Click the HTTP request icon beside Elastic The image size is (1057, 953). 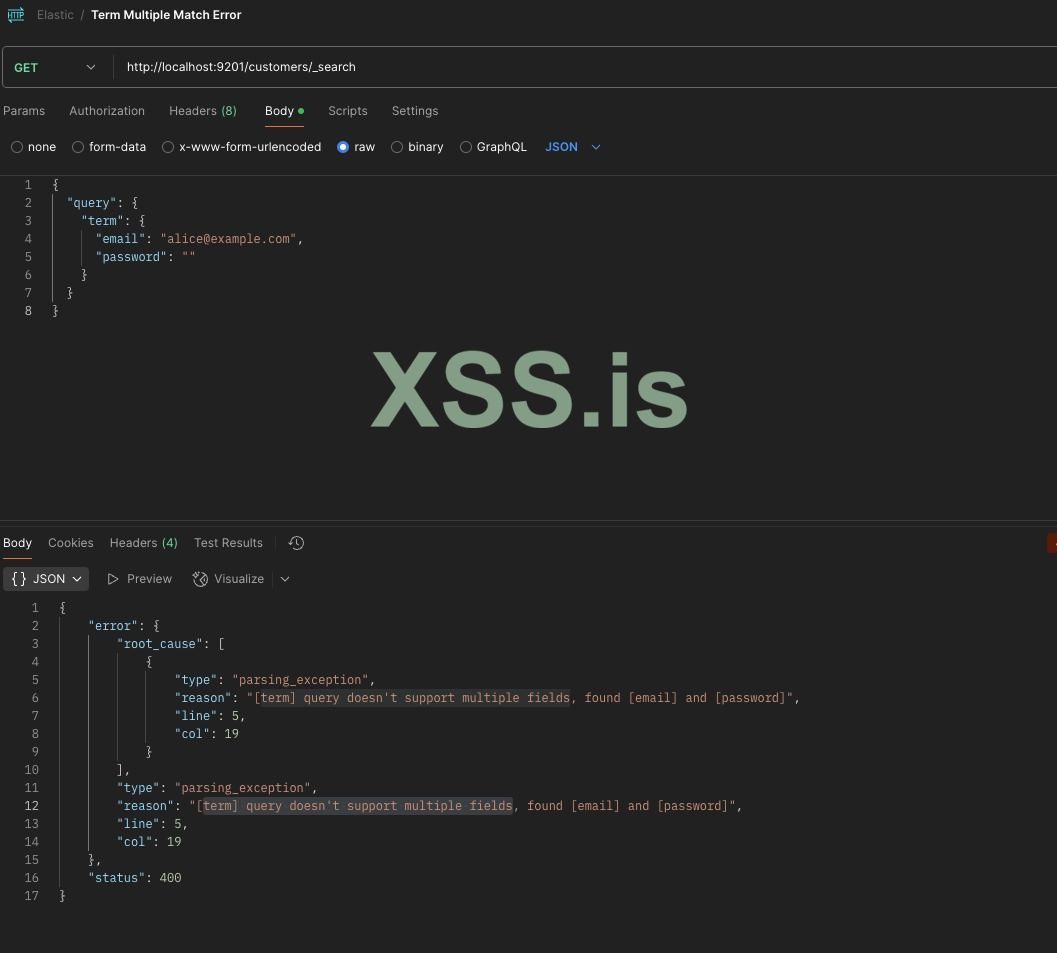[16, 14]
